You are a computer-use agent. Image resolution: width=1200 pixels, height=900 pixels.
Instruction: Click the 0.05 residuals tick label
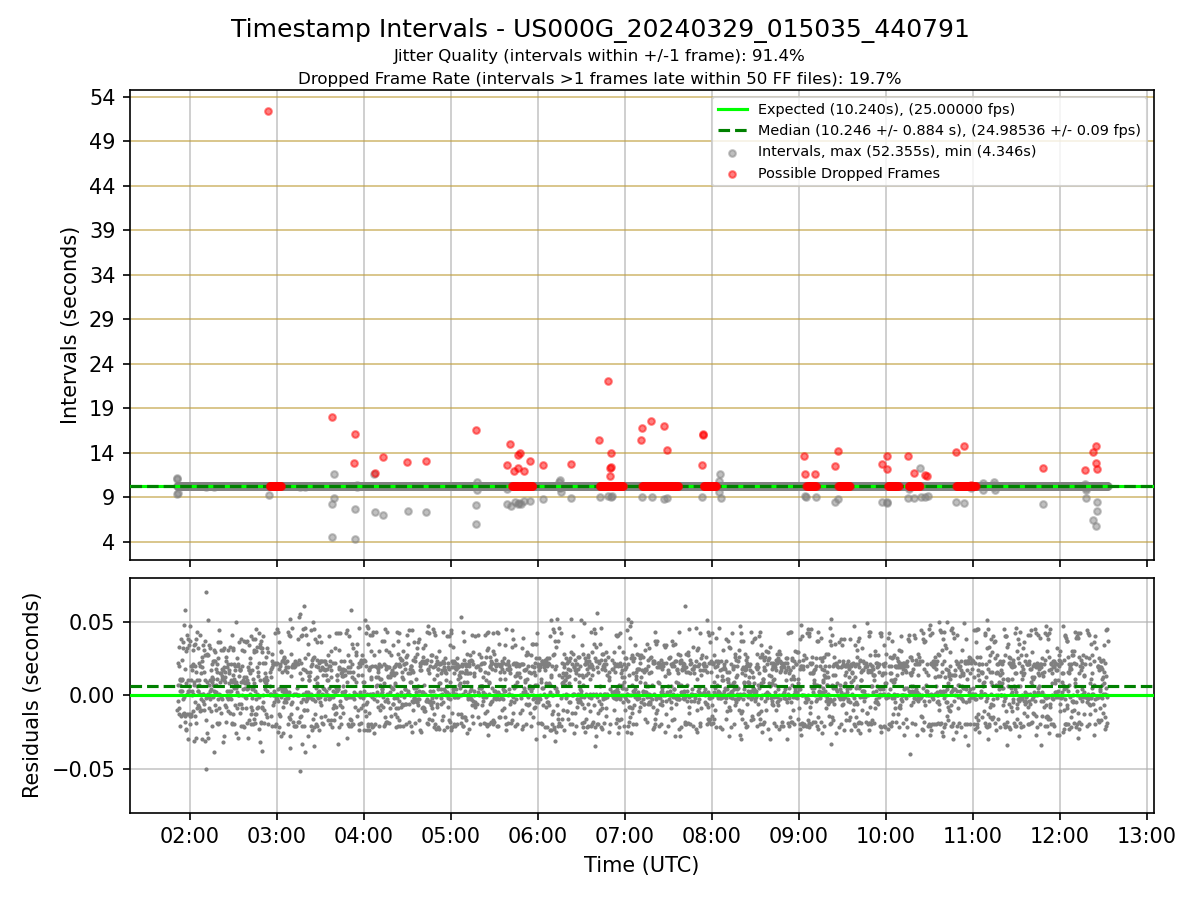coord(94,622)
